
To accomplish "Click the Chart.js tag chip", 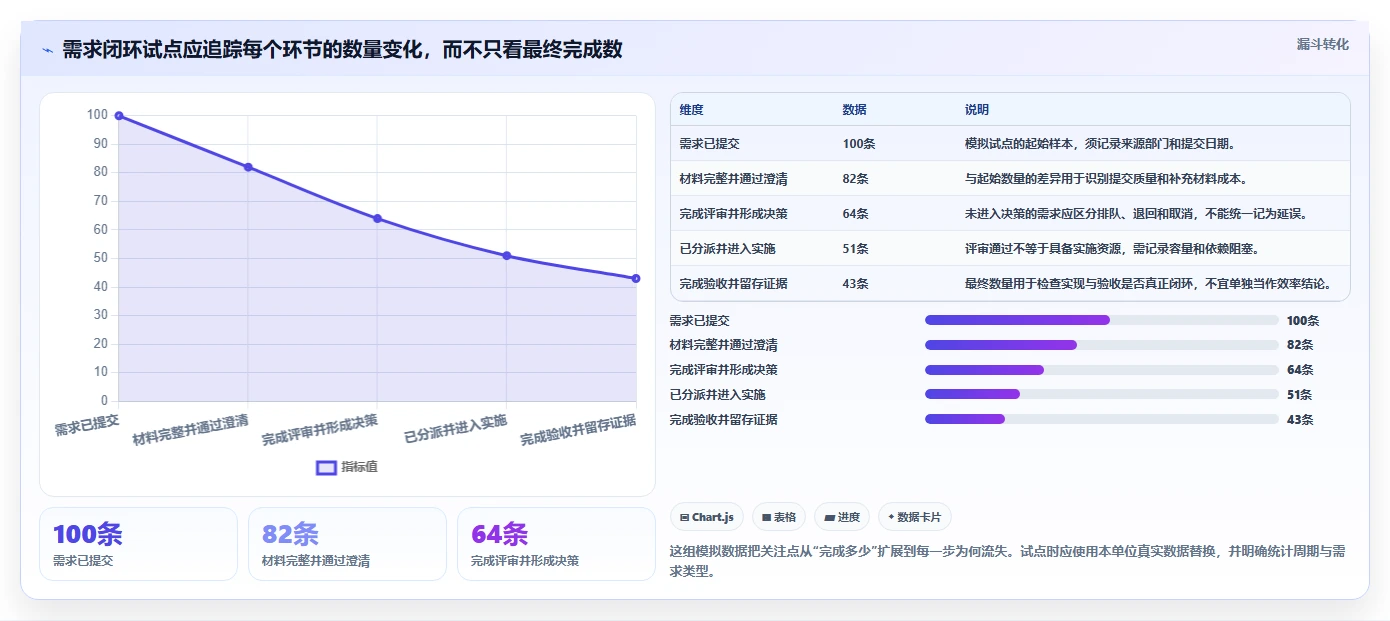I will [707, 517].
